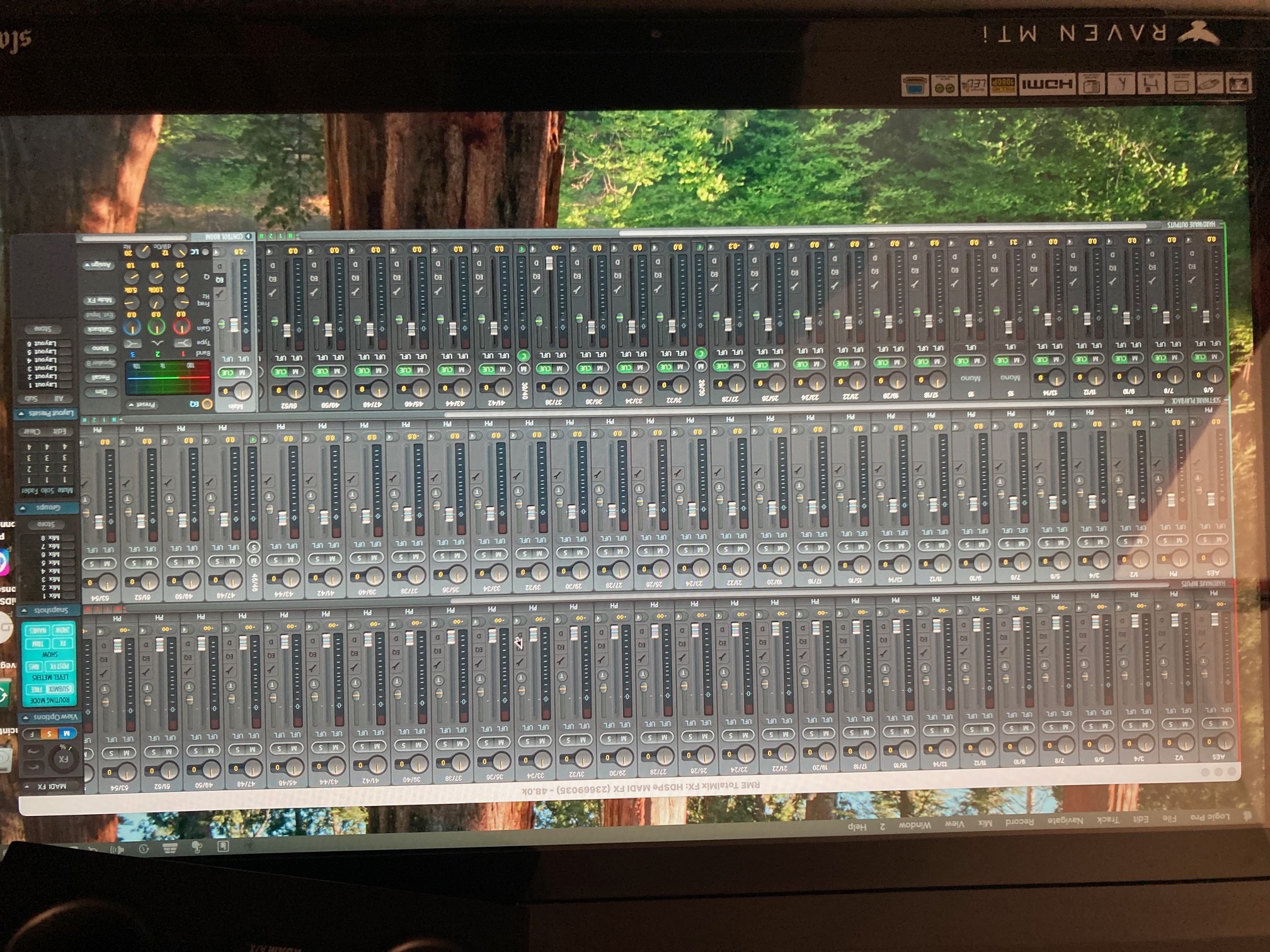Toggle global Solo S in View Options
Image resolution: width=1270 pixels, height=952 pixels.
pyautogui.click(x=49, y=734)
